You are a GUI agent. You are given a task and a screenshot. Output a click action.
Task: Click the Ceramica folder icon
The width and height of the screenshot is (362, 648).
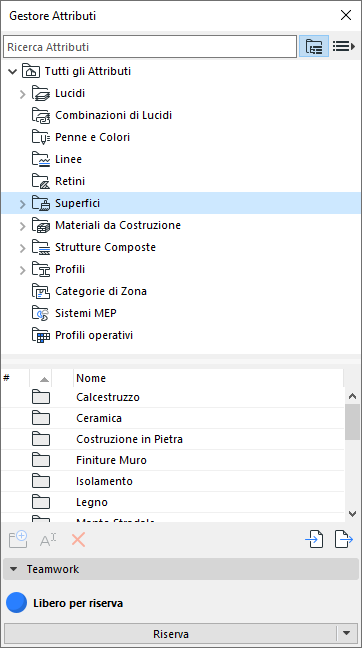(41, 418)
